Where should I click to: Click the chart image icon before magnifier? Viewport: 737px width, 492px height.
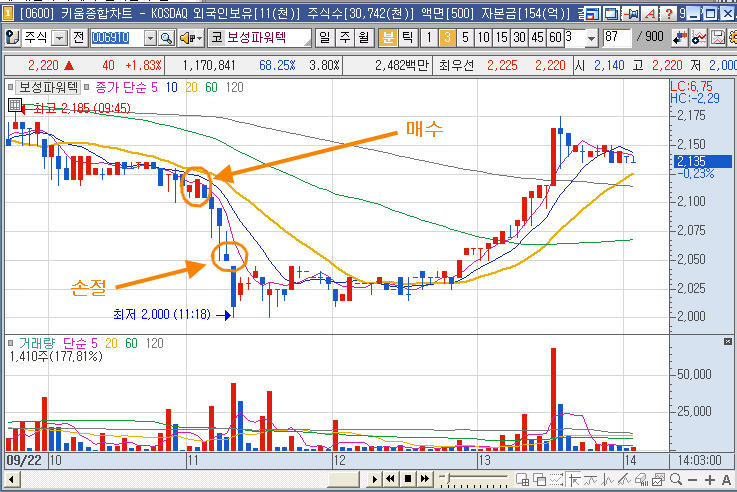pos(659,479)
